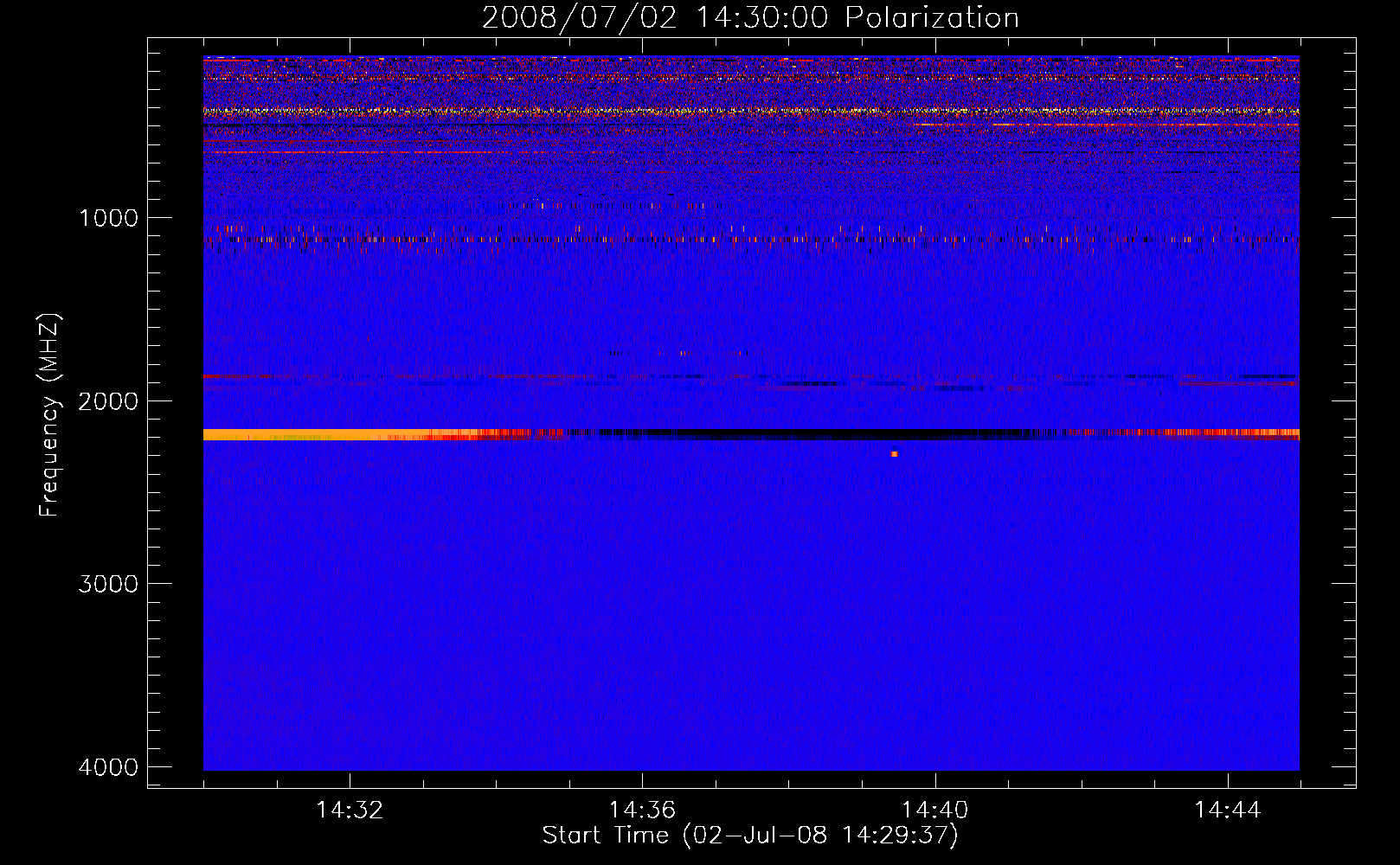
Task: Click the 14:32 time tick label
Action: pos(350,811)
